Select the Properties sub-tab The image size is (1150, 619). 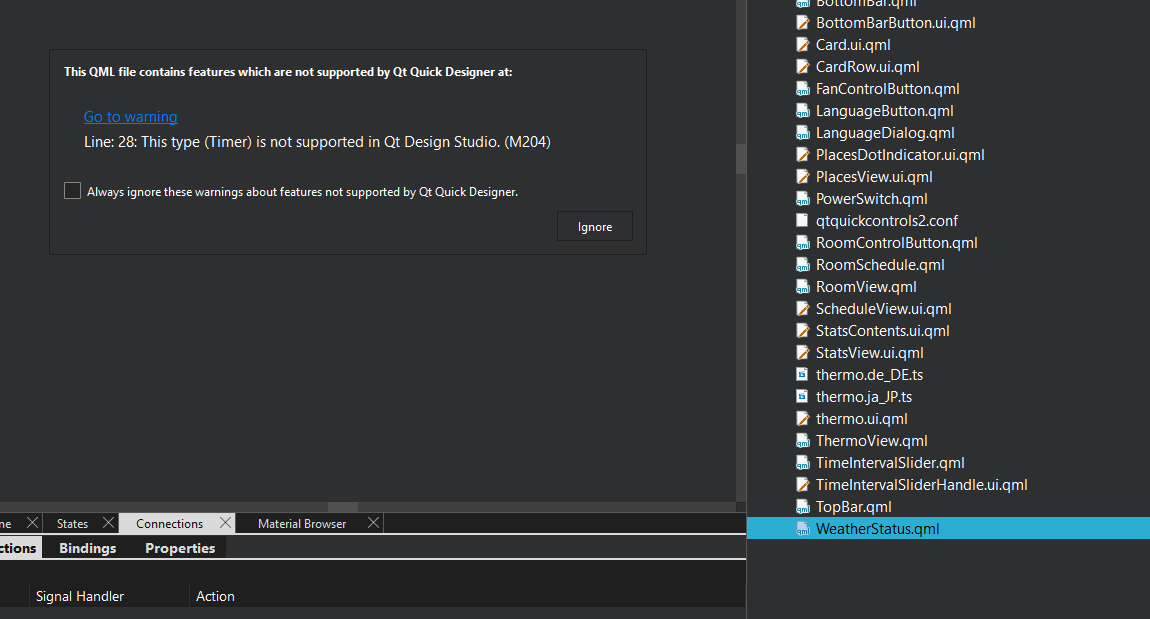180,548
